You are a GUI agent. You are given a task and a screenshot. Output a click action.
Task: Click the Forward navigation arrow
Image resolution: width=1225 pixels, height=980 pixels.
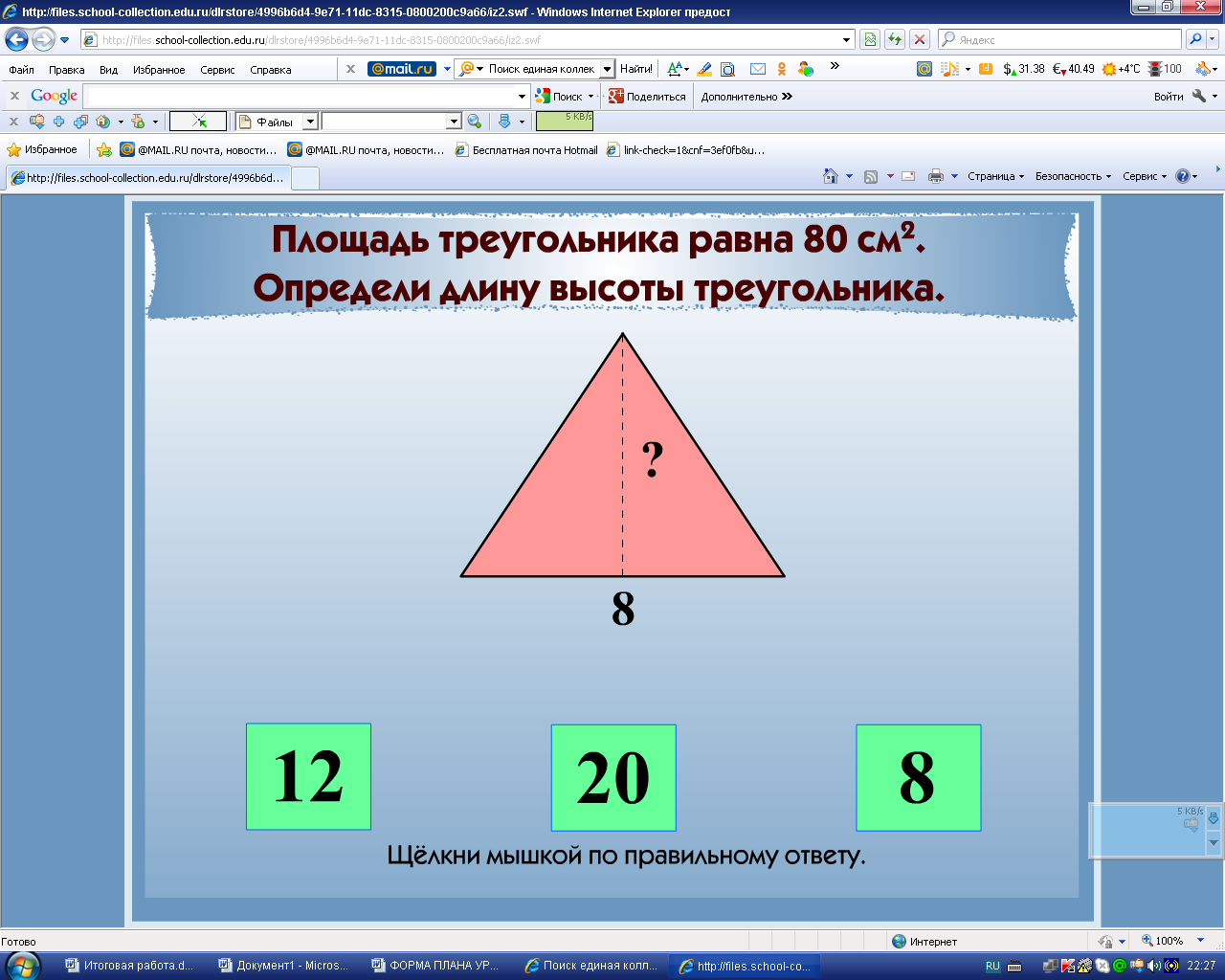click(x=43, y=39)
